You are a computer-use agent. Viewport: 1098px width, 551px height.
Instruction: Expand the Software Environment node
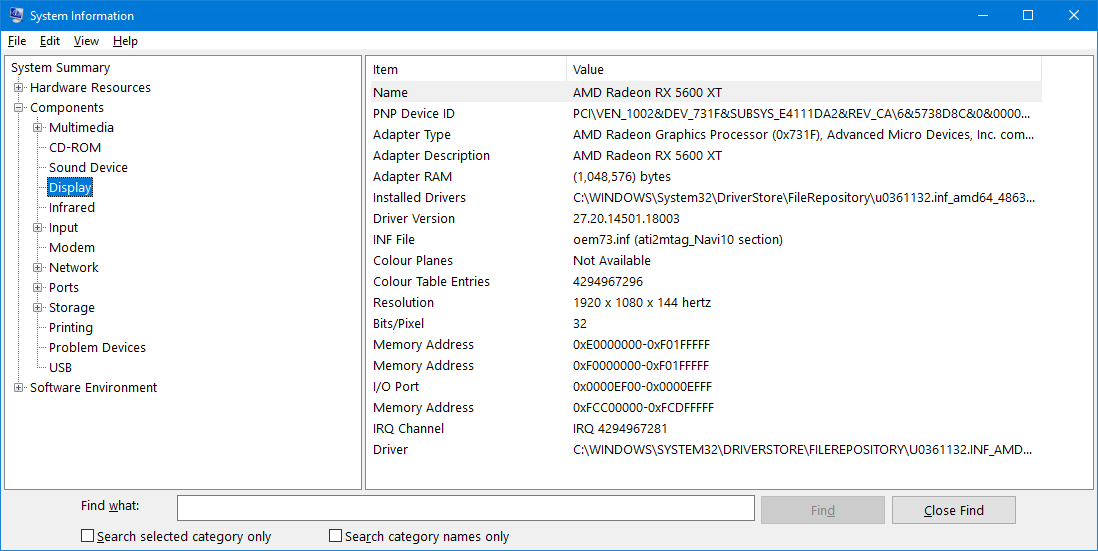[19, 387]
